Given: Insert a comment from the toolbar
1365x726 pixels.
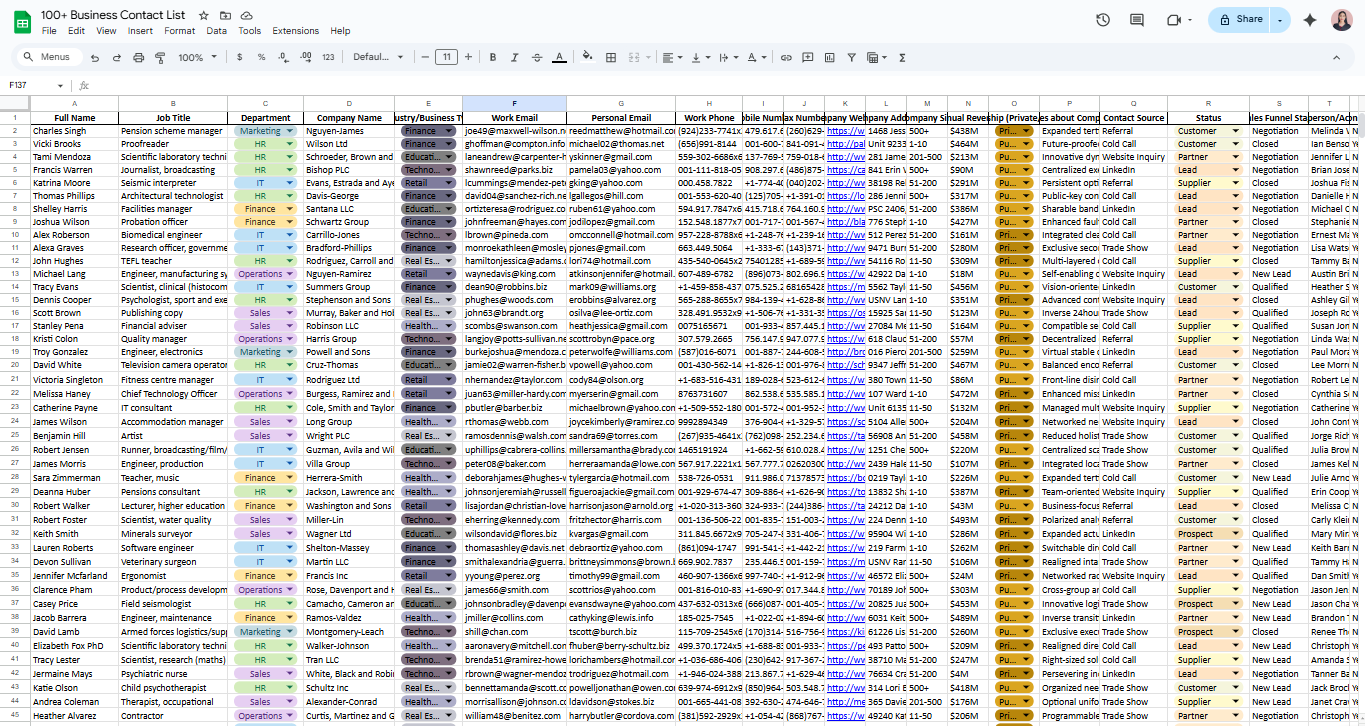Looking at the screenshot, I should (808, 58).
